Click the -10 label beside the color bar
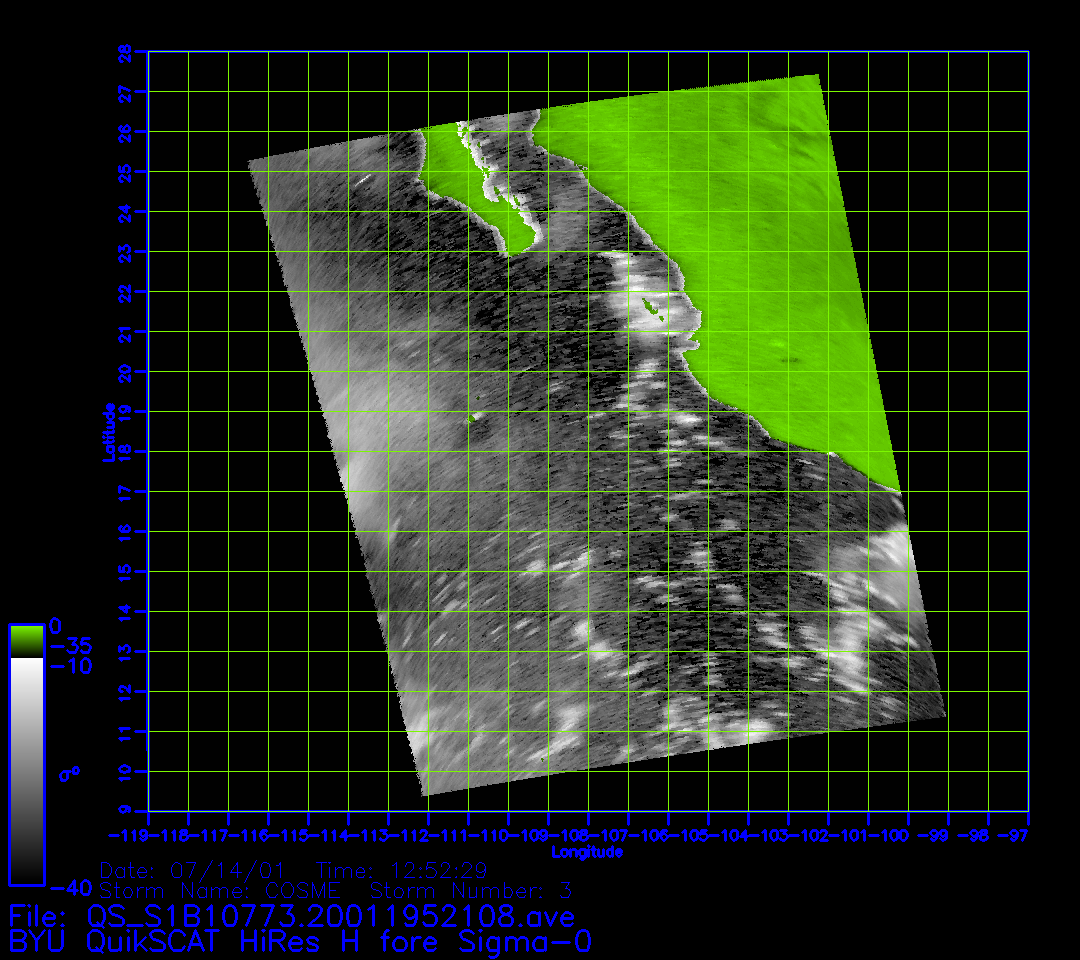1080x960 pixels. 70,666
